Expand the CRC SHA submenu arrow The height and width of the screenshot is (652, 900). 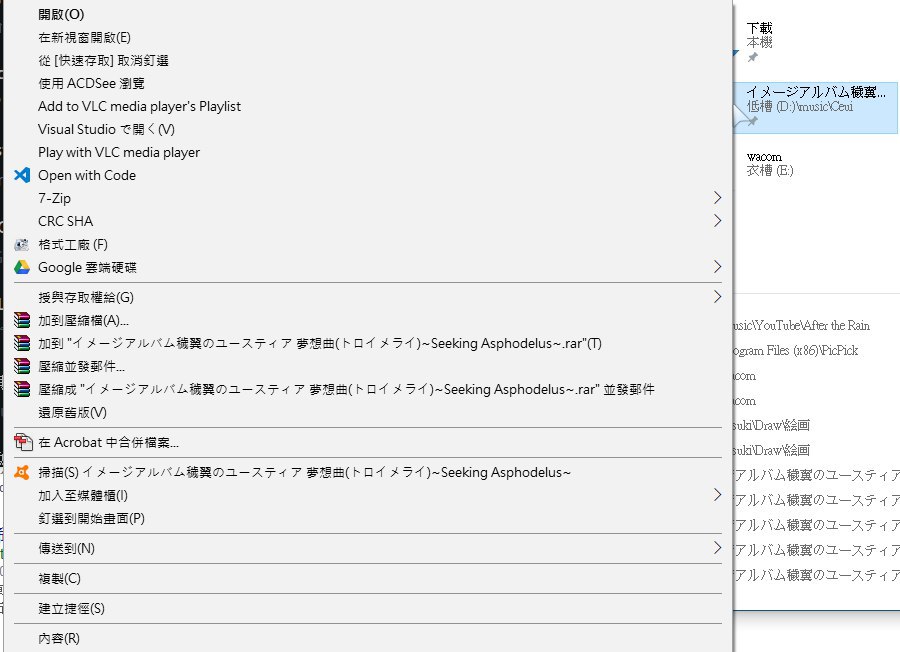pyautogui.click(x=717, y=221)
